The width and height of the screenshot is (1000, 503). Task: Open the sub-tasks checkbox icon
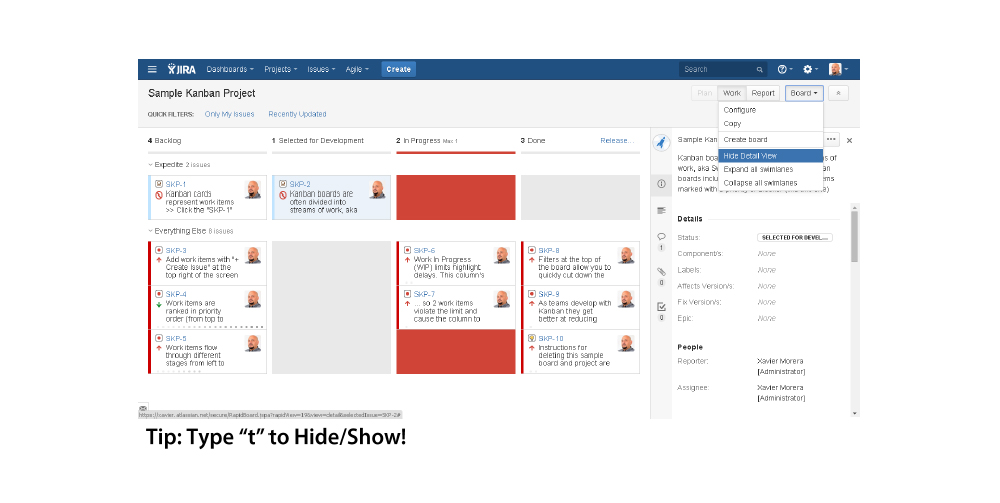click(x=661, y=307)
